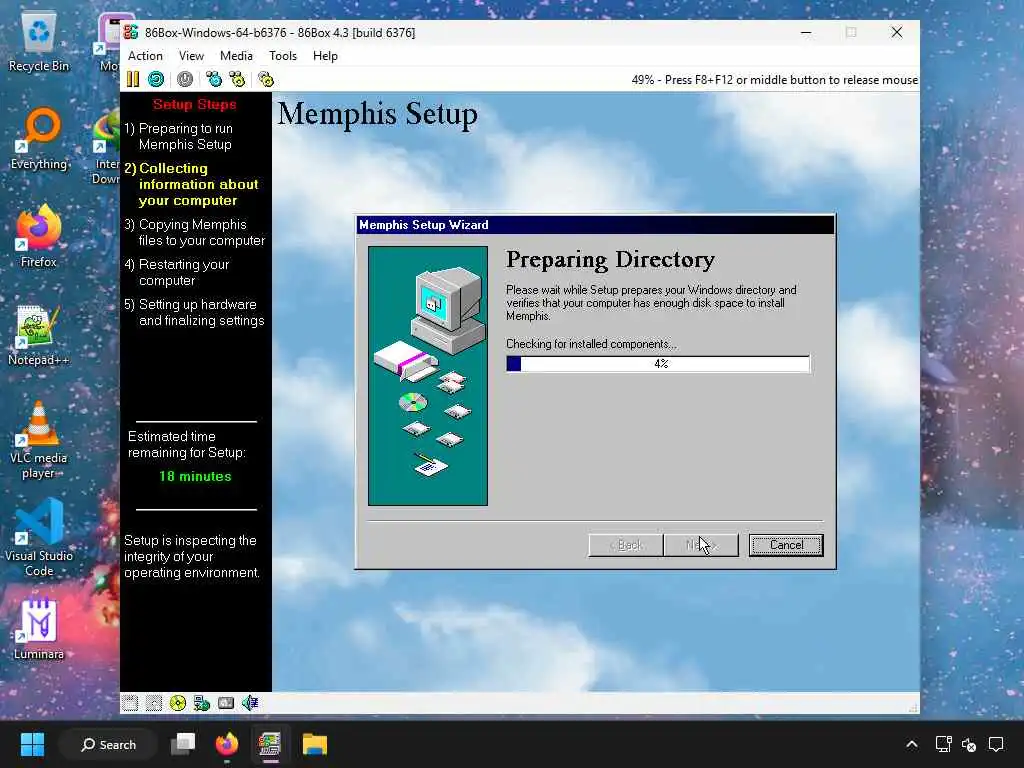Open the notifications tray icon
Screen dimensions: 1024x768
point(996,744)
